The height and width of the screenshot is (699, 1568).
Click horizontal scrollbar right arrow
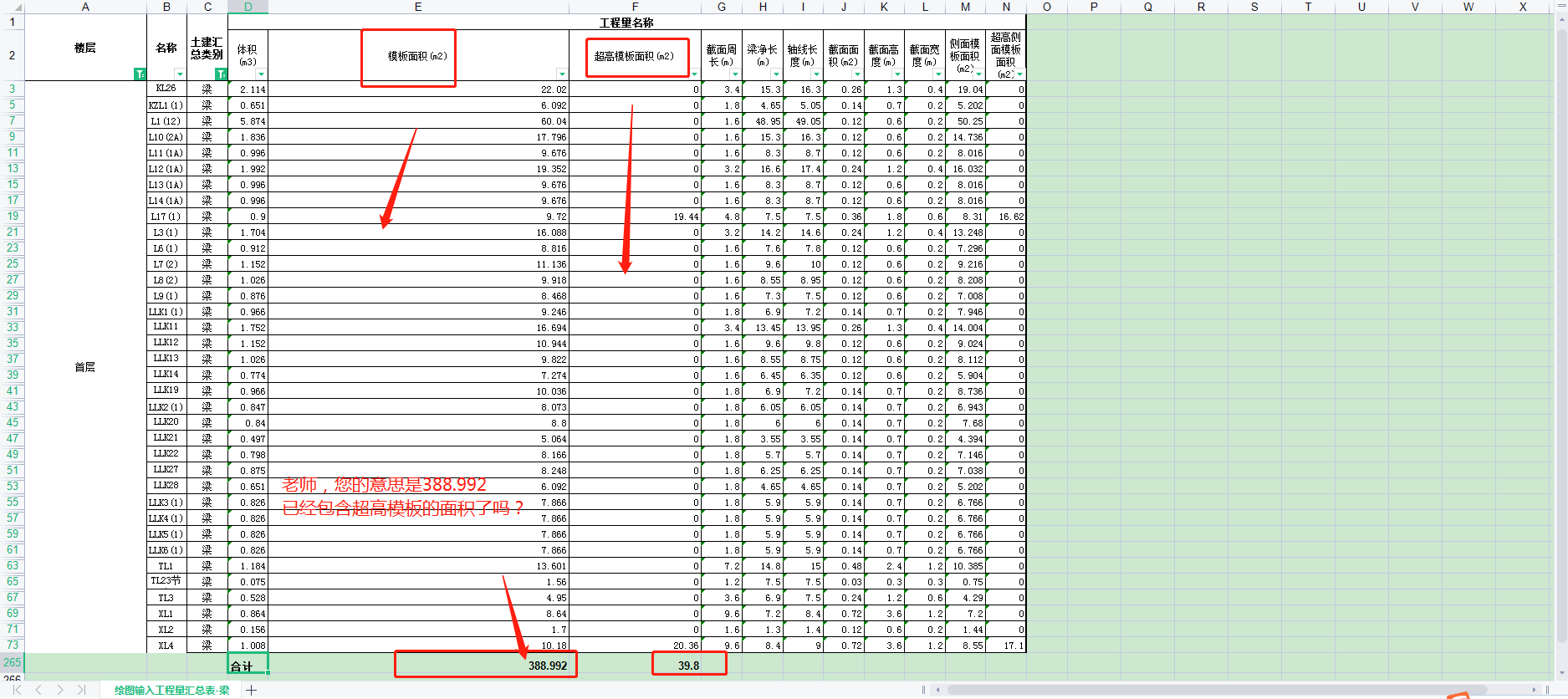[1535, 690]
